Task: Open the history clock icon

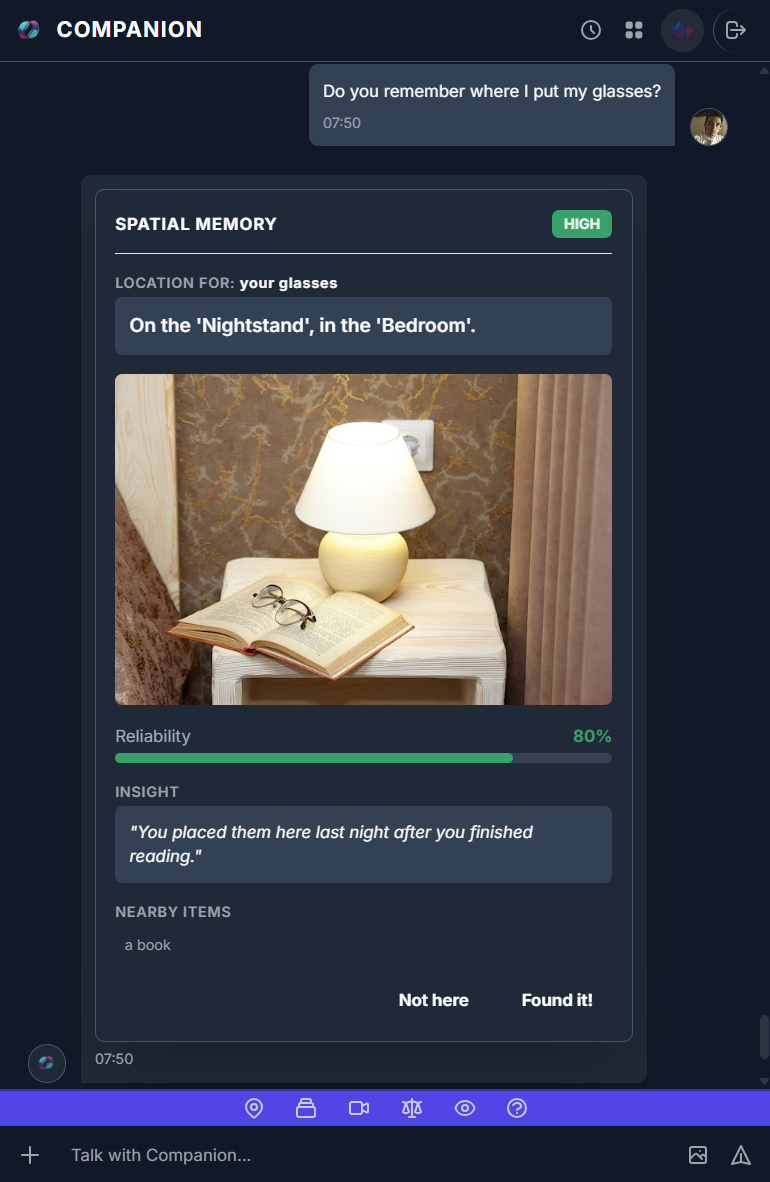Action: (x=591, y=30)
